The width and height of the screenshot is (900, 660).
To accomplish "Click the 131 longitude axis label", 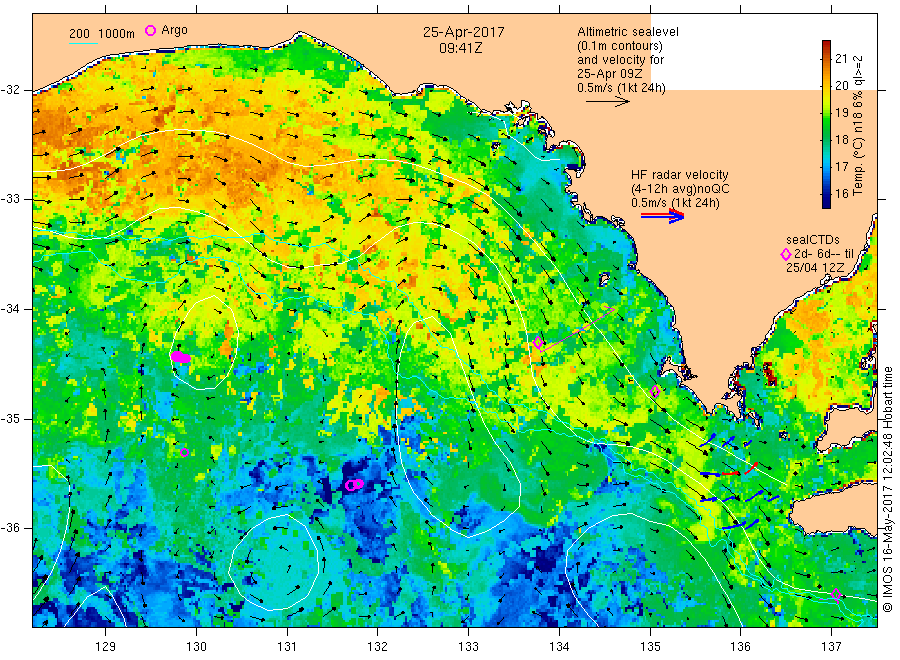I will (x=287, y=646).
